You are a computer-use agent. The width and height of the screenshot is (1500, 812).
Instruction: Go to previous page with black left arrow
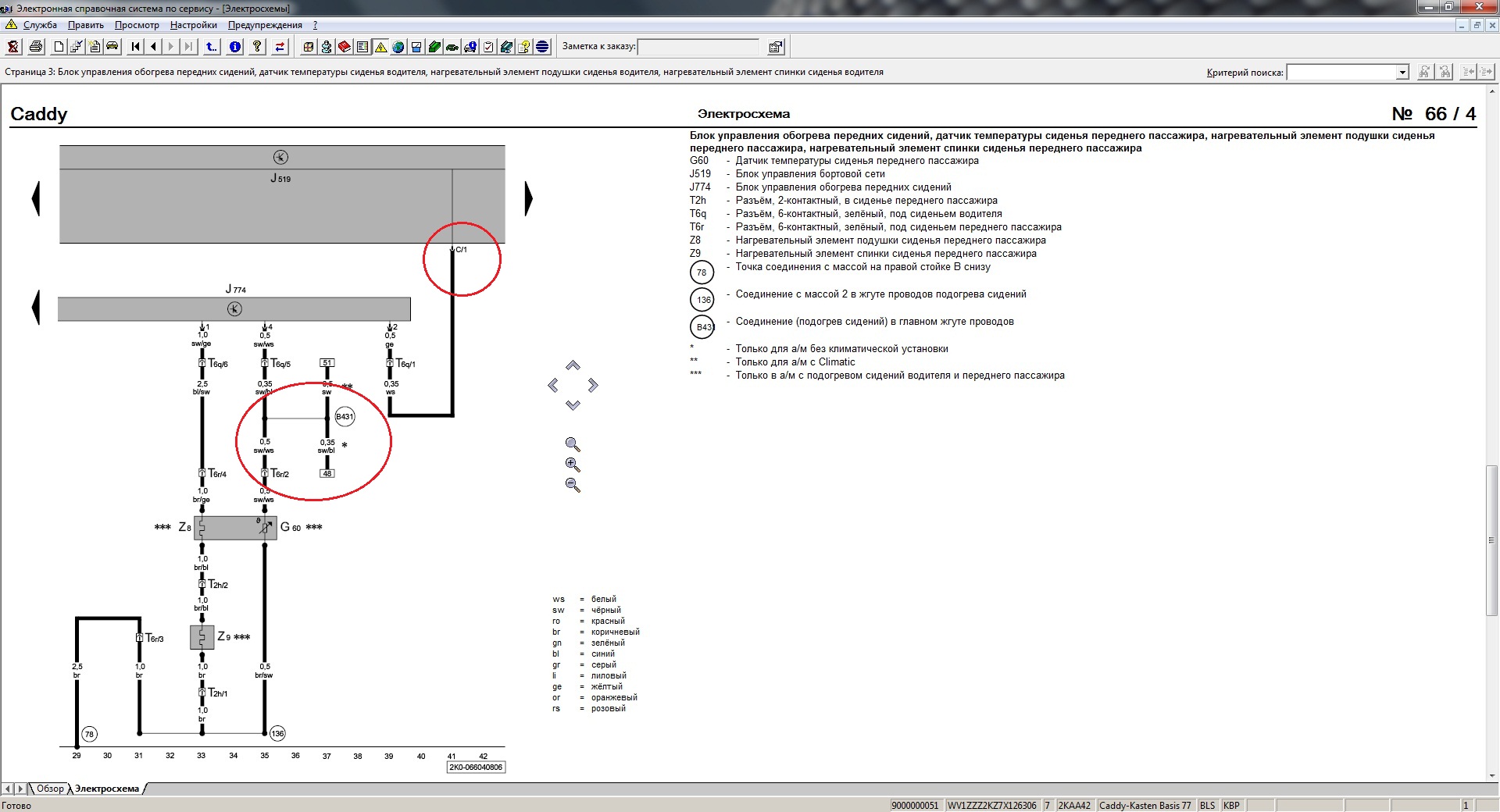pyautogui.click(x=153, y=47)
